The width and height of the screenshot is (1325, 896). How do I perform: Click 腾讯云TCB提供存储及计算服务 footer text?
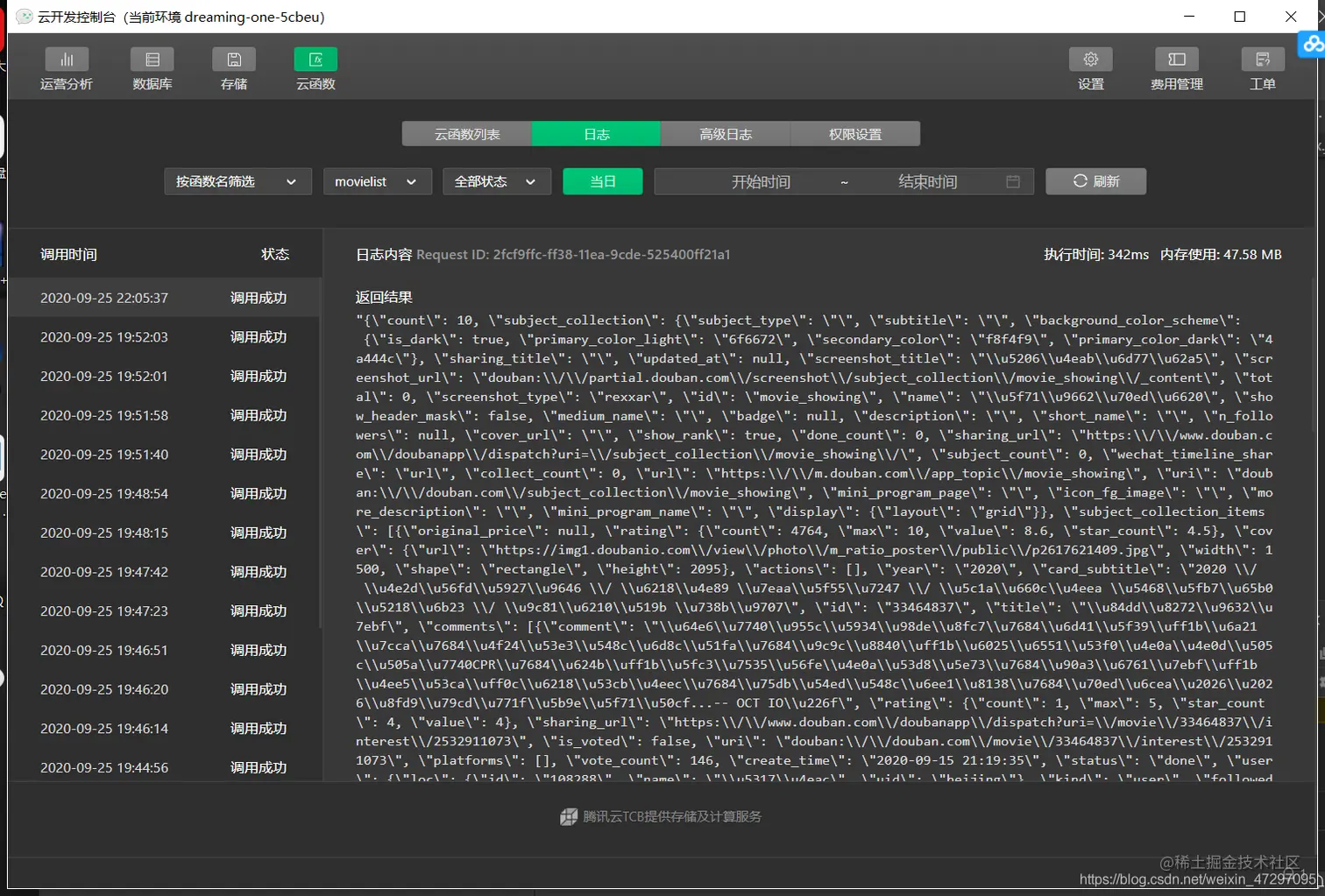[x=672, y=816]
